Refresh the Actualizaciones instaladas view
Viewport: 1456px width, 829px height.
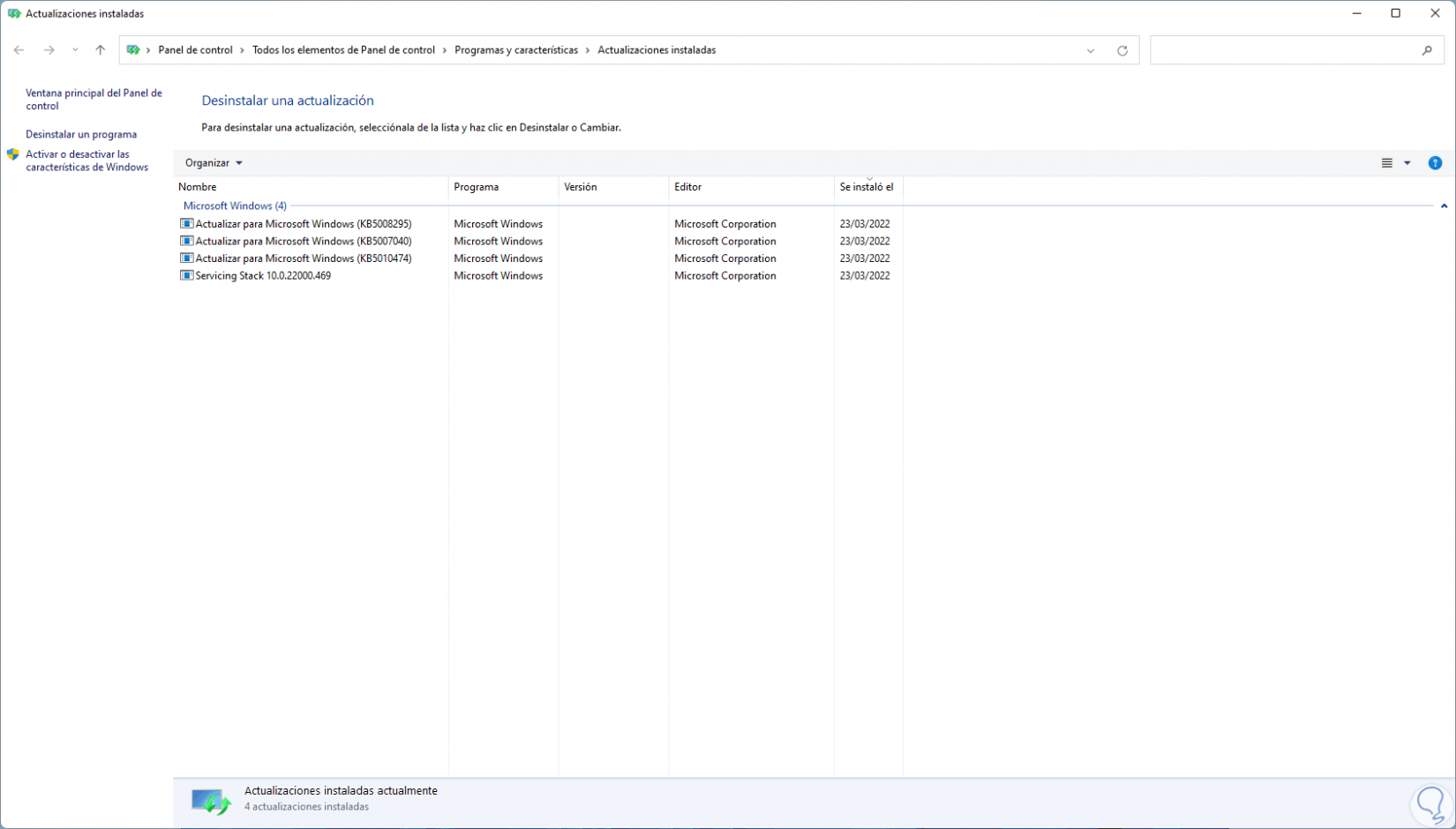point(1122,50)
